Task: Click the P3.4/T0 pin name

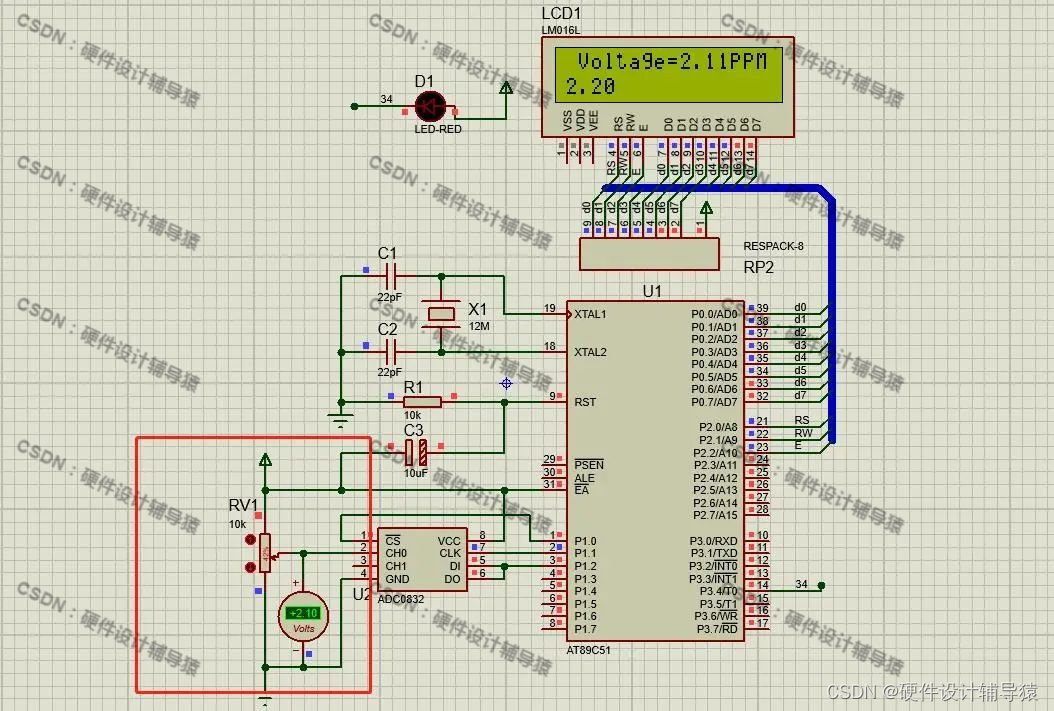Action: point(719,591)
